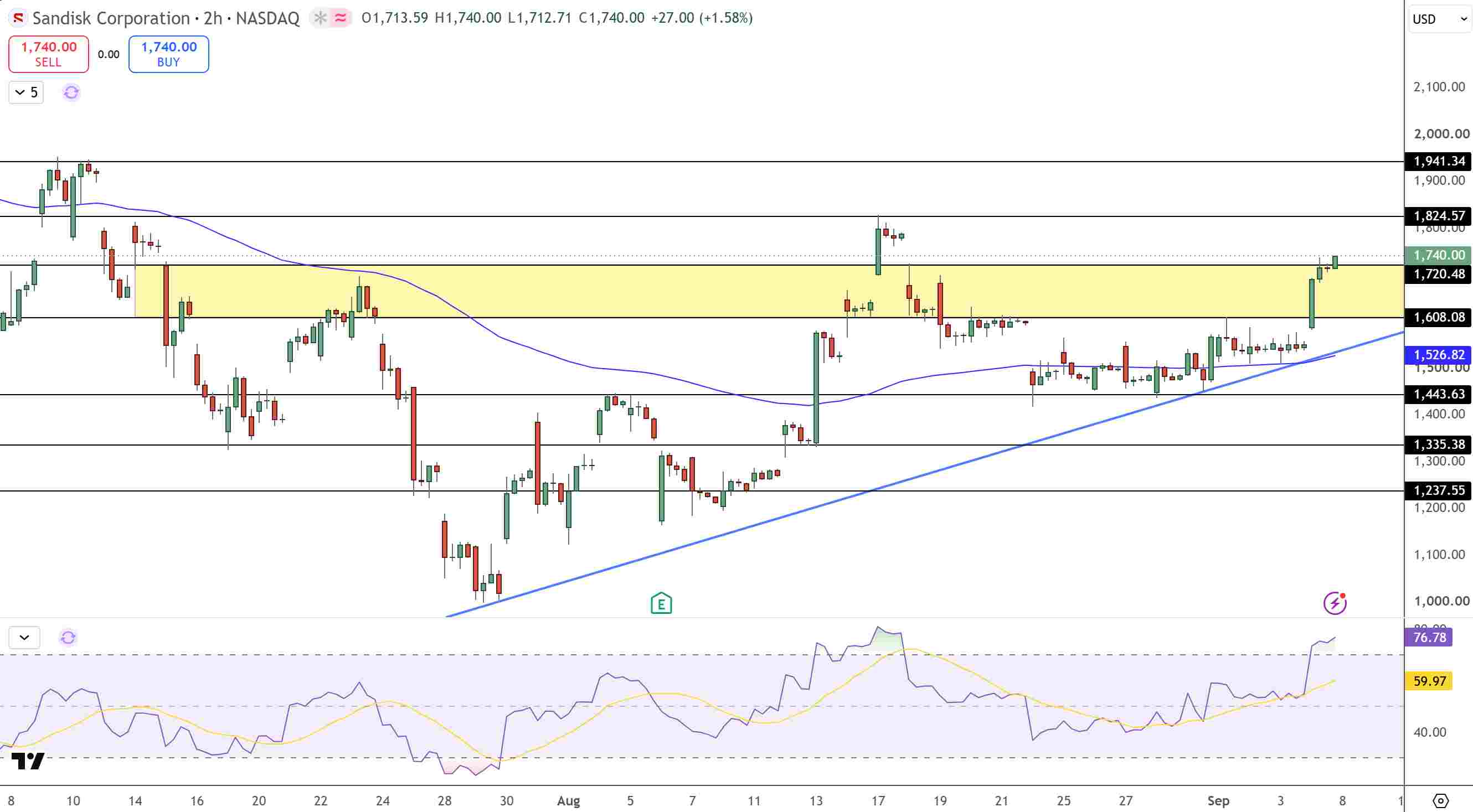Click the 1,740.00 current price label
1473x812 pixels.
(1438, 255)
